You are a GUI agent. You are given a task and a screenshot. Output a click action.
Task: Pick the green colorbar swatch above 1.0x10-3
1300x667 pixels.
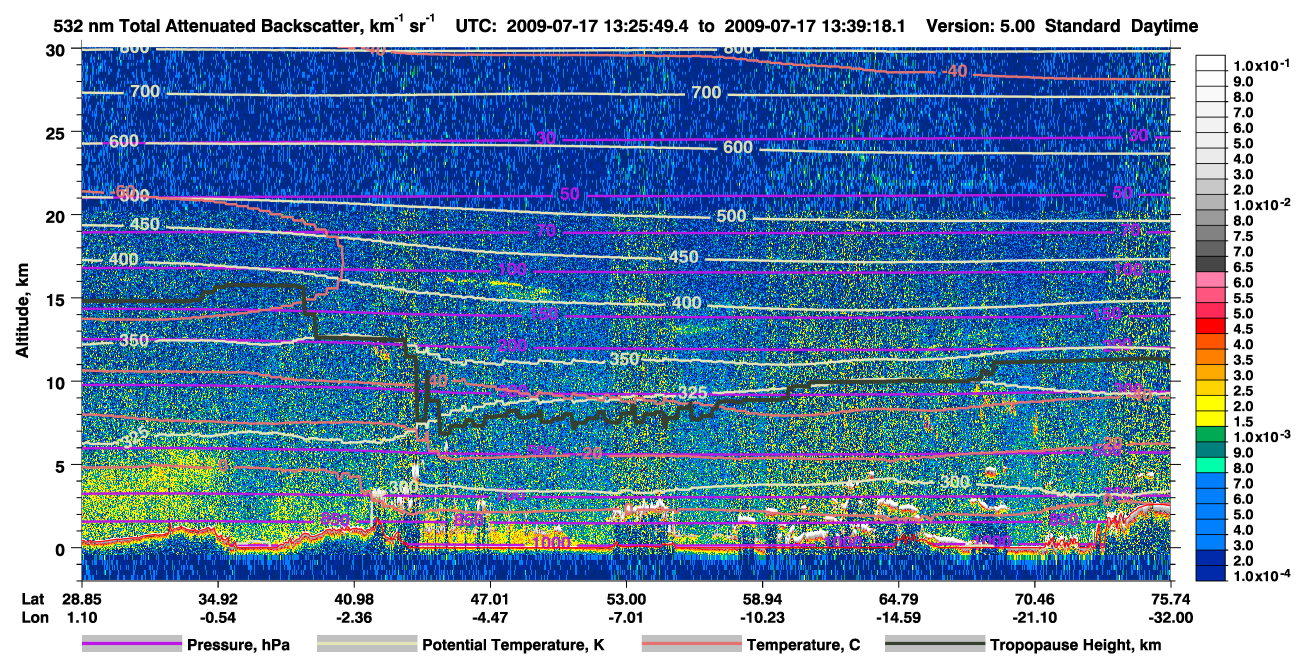click(x=1210, y=434)
